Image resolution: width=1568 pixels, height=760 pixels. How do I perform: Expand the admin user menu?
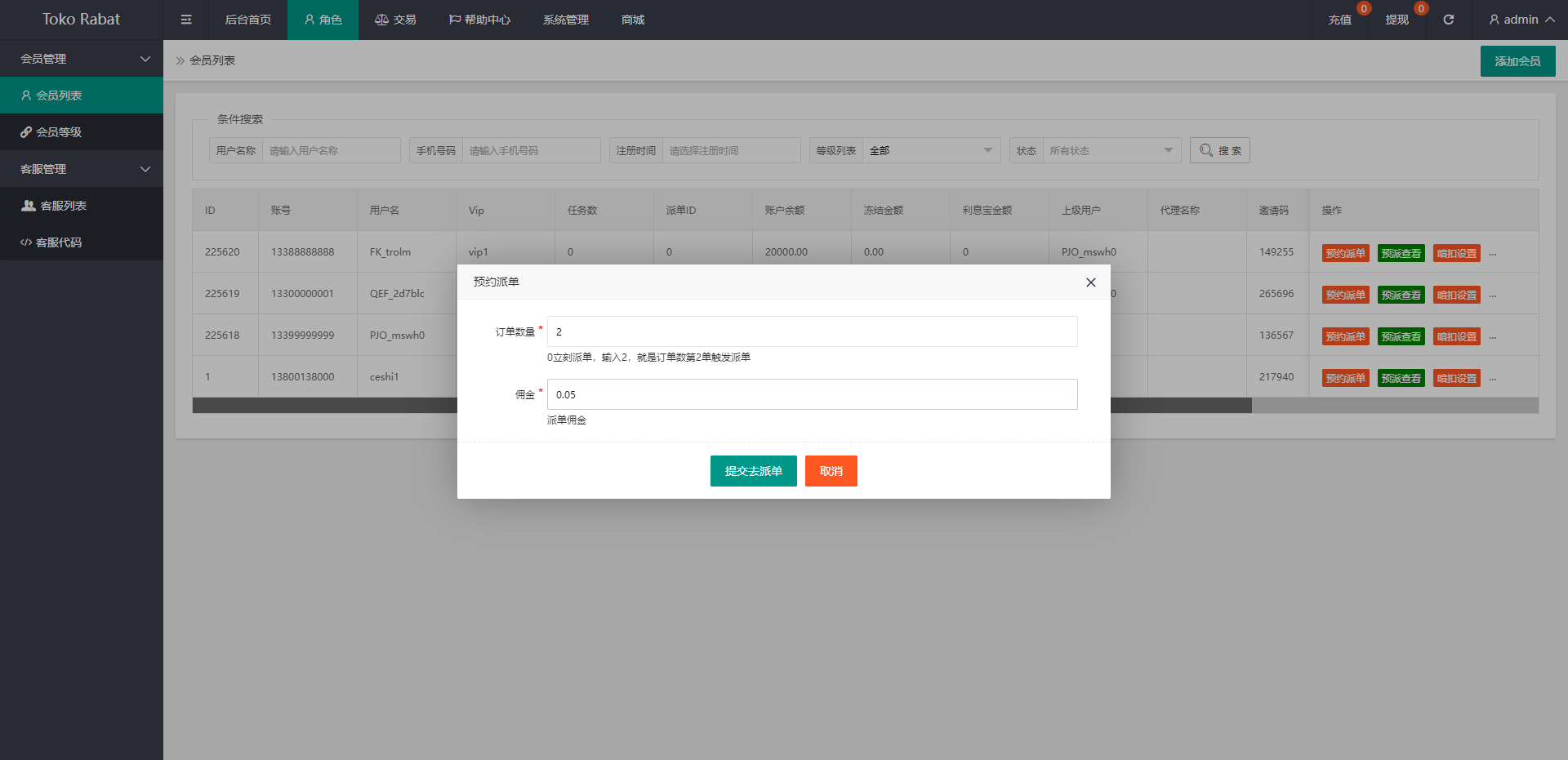pos(1521,20)
